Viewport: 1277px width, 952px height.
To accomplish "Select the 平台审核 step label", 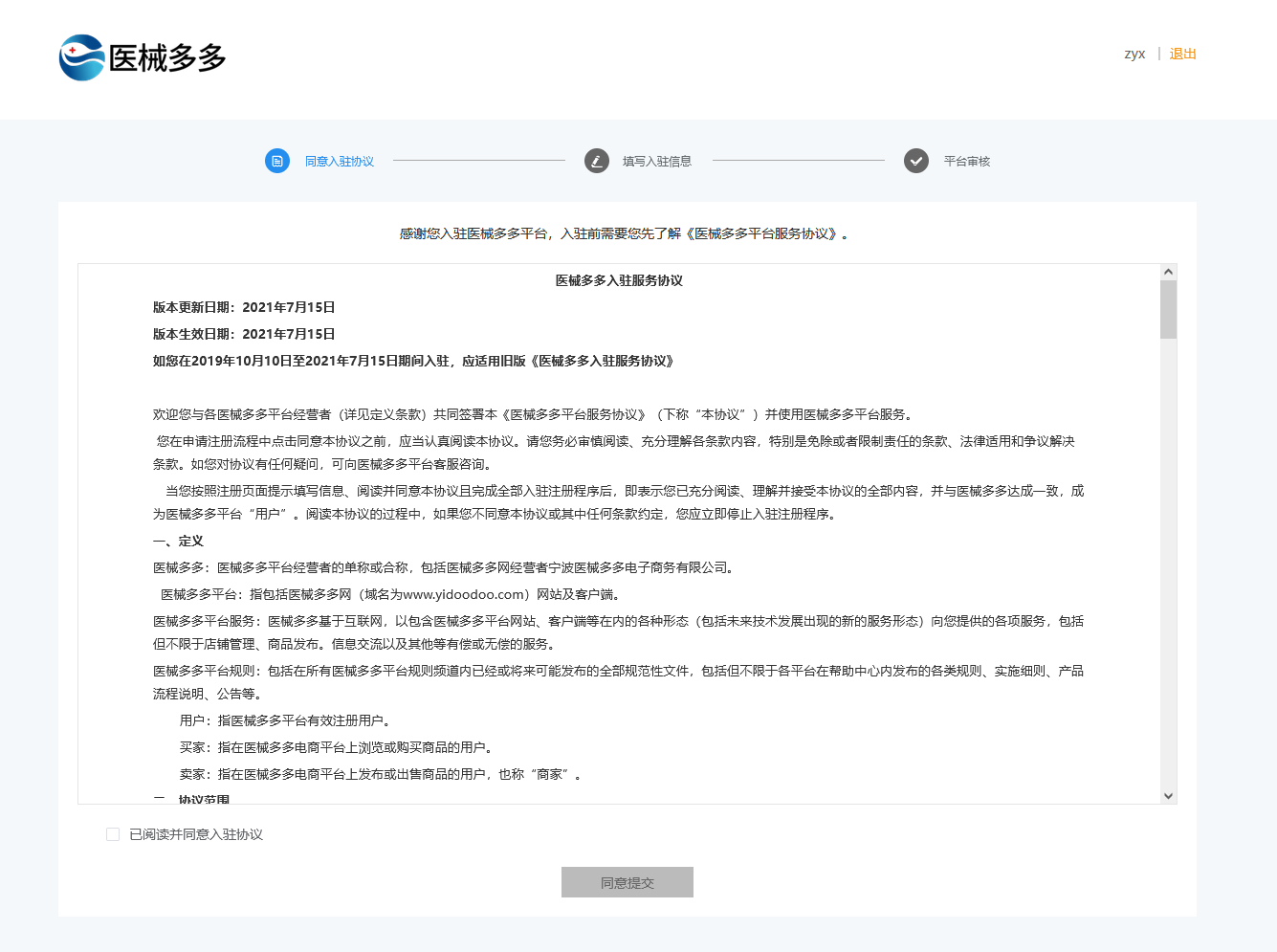I will click(x=967, y=162).
